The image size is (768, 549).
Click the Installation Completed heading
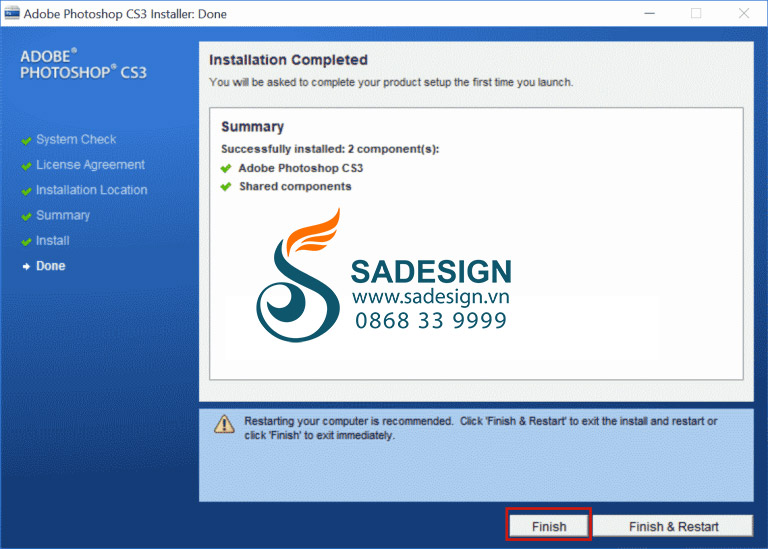click(x=288, y=60)
